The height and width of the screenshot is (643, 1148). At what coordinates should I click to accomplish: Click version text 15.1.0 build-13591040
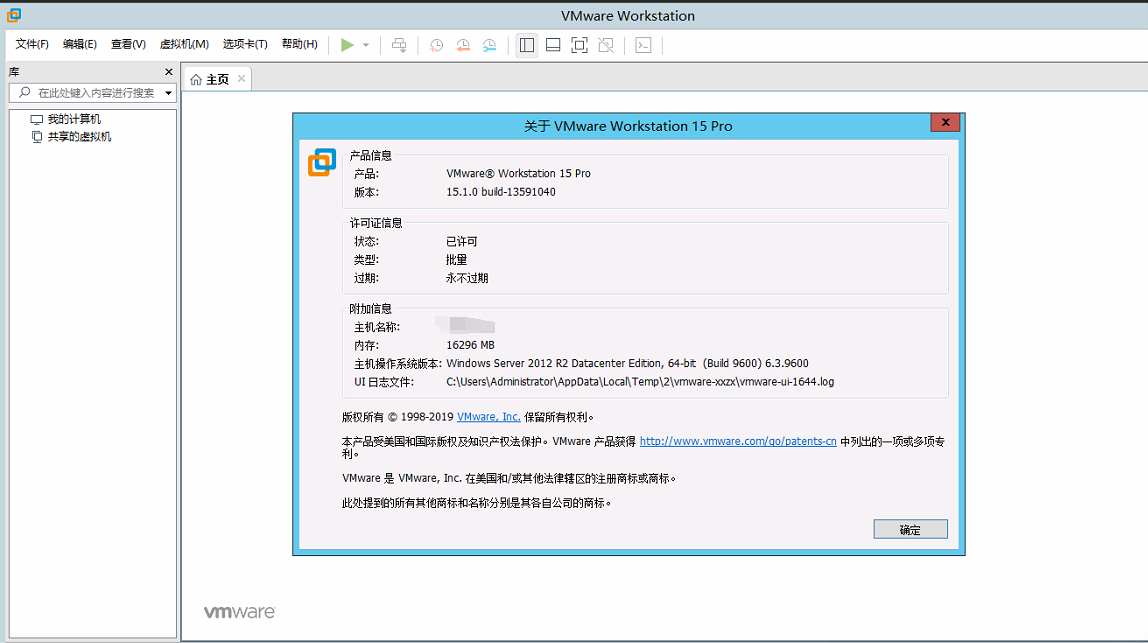point(501,192)
